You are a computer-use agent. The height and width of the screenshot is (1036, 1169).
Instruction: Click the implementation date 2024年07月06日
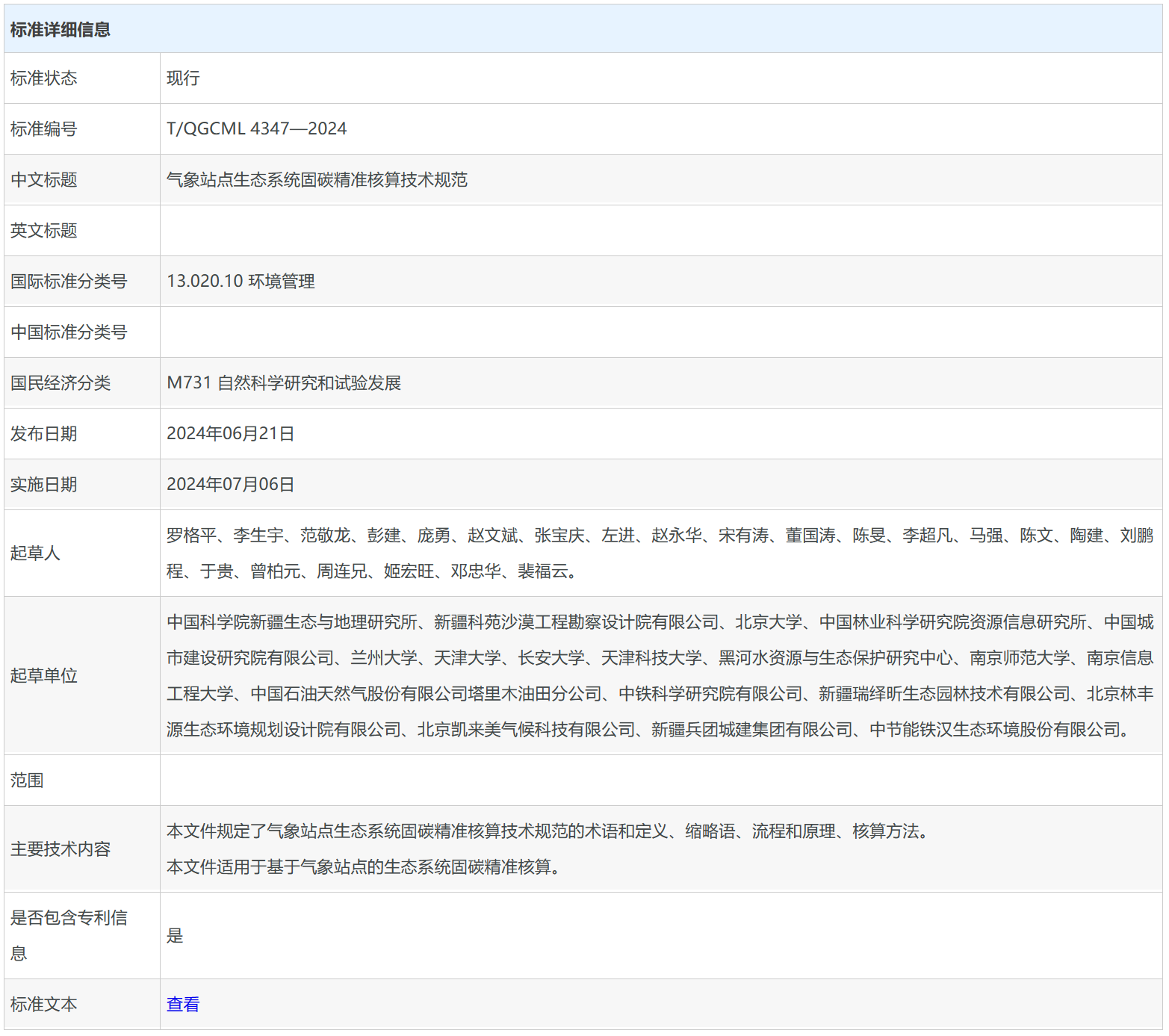(230, 484)
